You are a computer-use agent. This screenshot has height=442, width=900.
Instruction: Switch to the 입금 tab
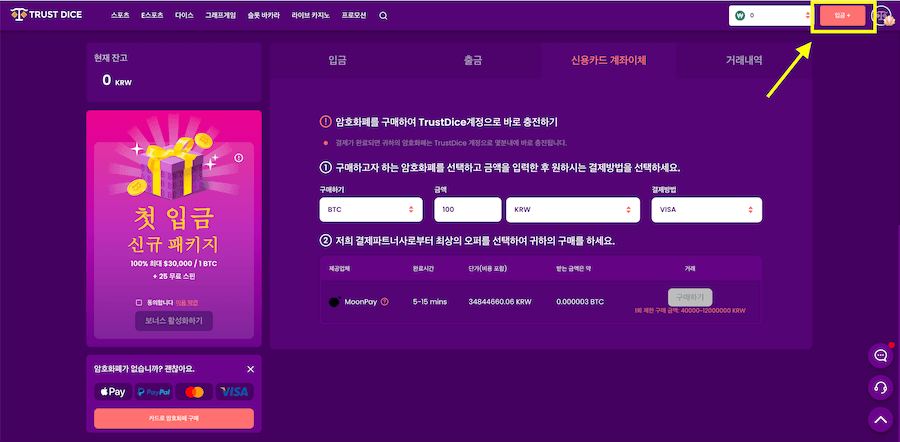coord(338,60)
